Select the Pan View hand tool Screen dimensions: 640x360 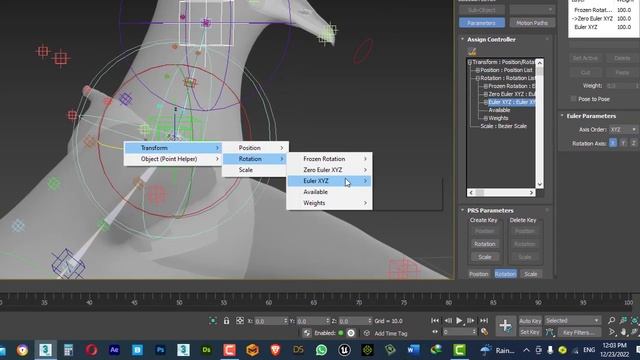click(x=623, y=332)
